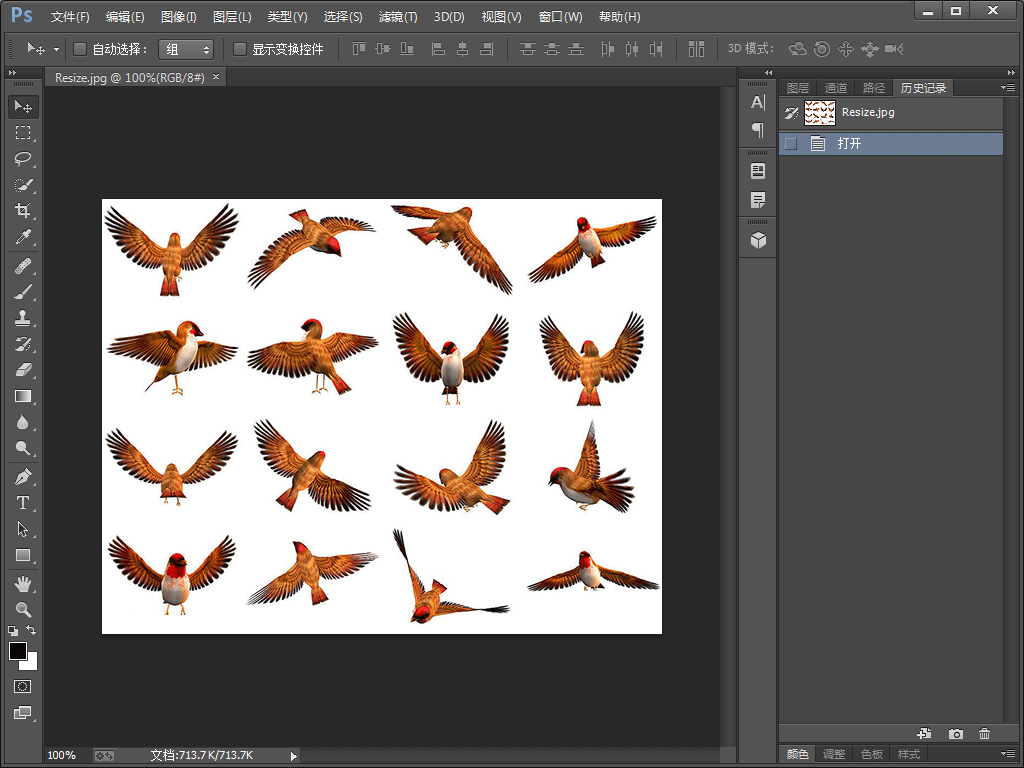Open the 窗口(W) menu
This screenshot has width=1024, height=768.
click(x=560, y=17)
